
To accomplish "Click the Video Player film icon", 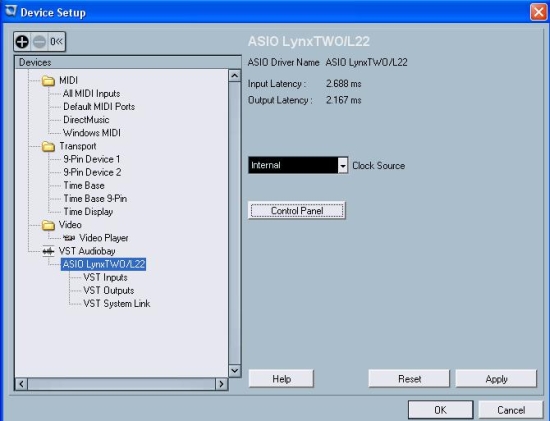I will point(69,238).
